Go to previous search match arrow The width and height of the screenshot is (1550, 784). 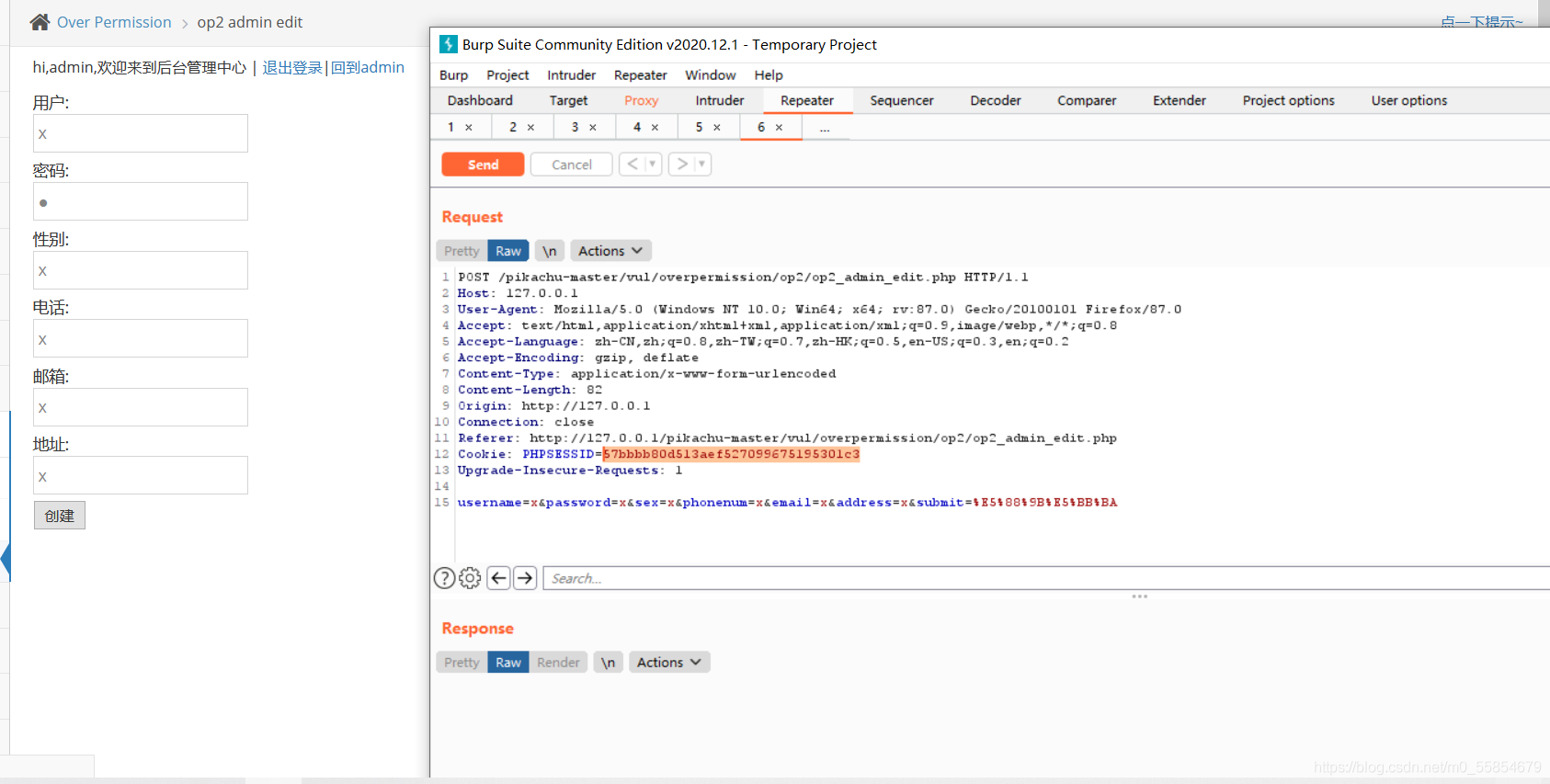tap(498, 578)
